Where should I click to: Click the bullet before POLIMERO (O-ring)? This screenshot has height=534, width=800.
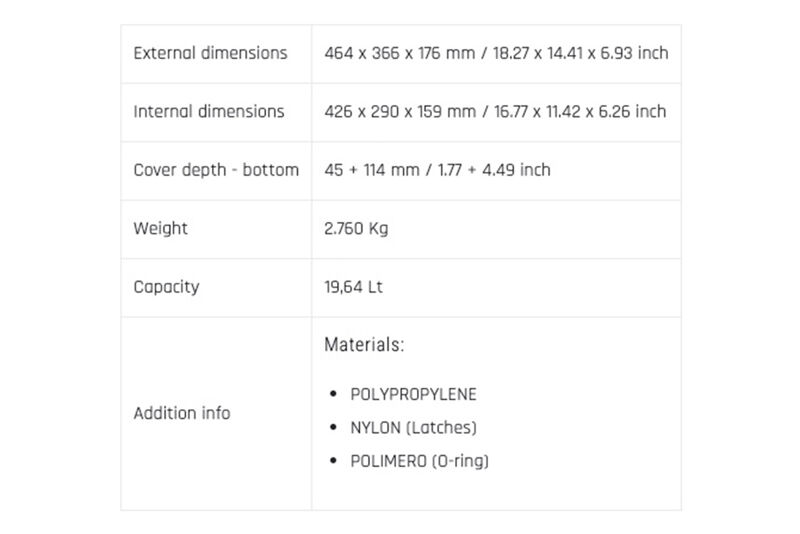333,461
